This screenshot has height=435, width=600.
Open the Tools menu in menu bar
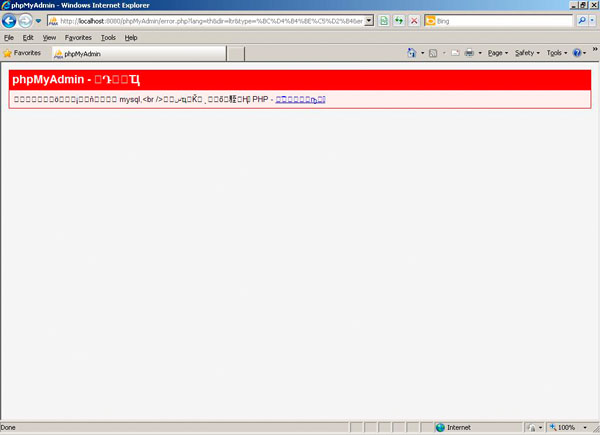[108, 37]
